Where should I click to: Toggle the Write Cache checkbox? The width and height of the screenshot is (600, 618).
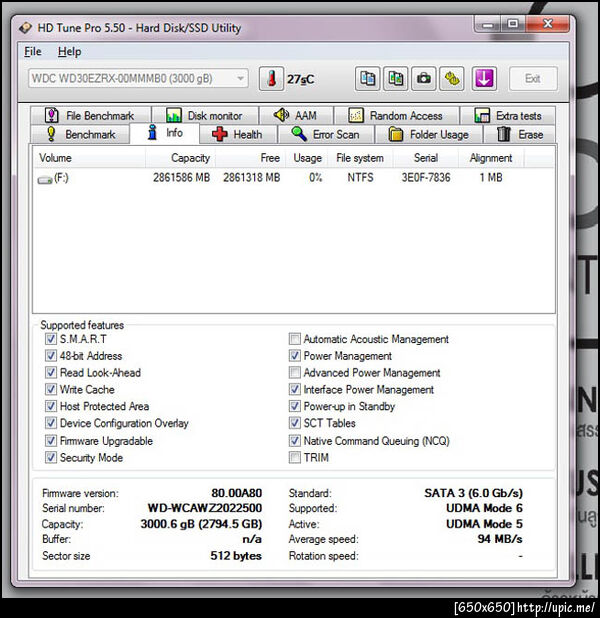[50, 390]
